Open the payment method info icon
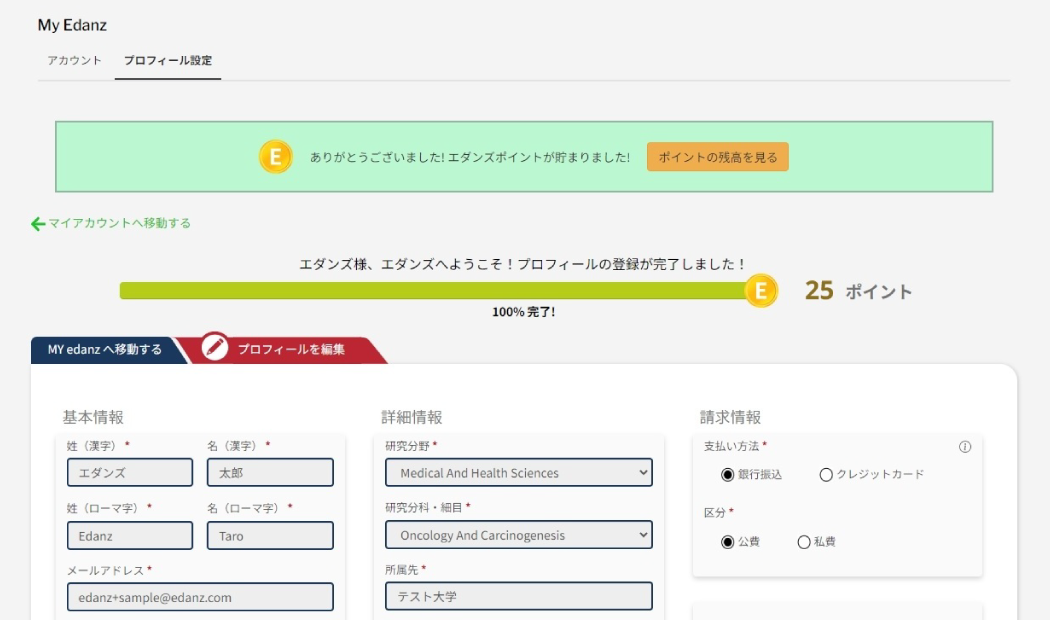Viewport: 1050px width, 630px height. (x=964, y=447)
